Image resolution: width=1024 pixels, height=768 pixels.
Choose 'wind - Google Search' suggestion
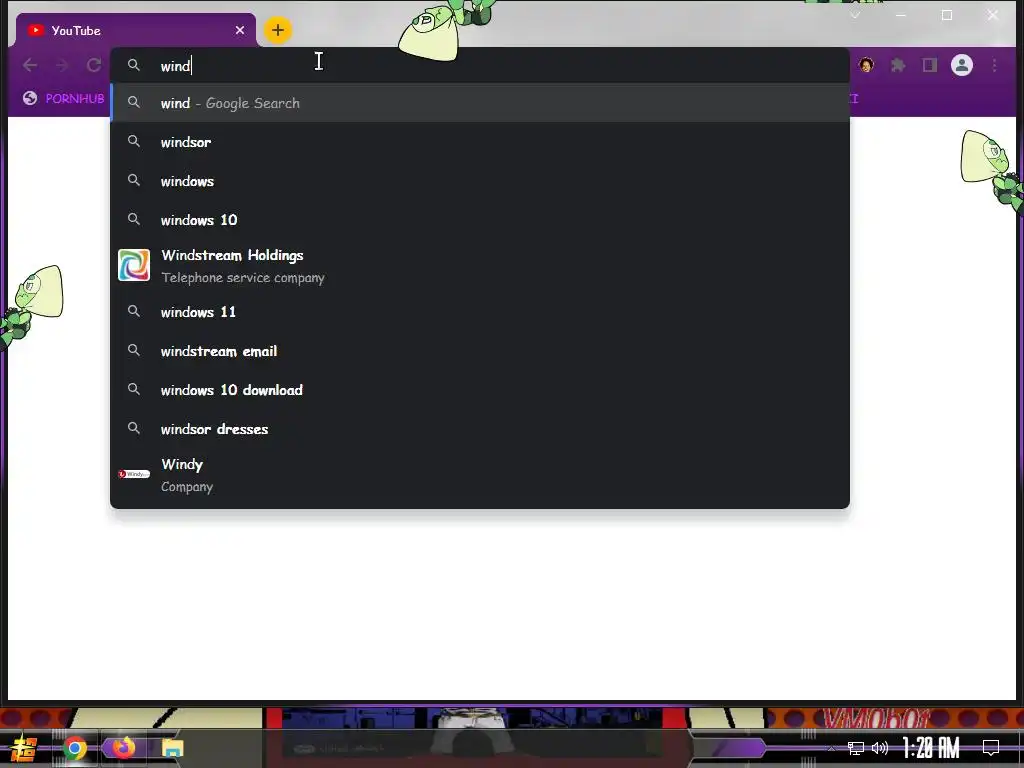pyautogui.click(x=480, y=103)
